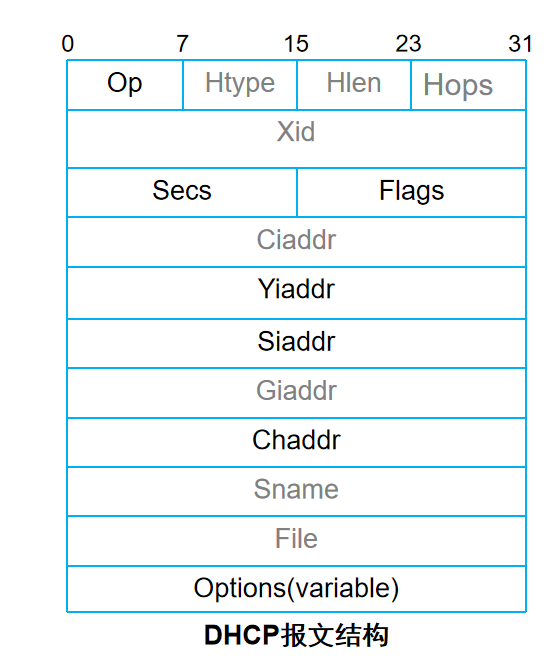Click the Yiaddr row
This screenshot has width=551, height=666.
click(x=297, y=293)
